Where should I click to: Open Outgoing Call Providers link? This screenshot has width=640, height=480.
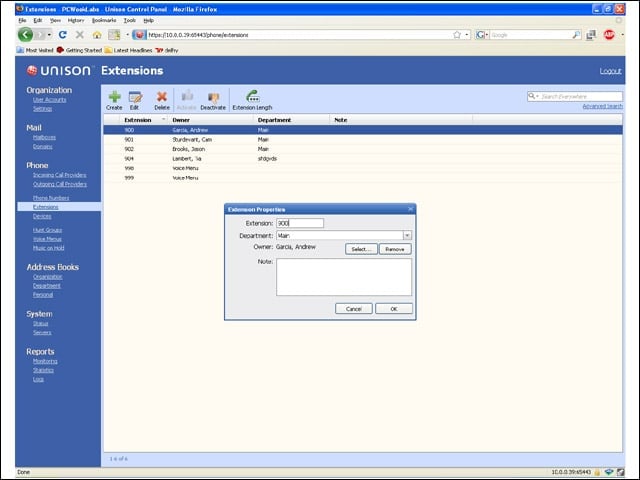coord(60,184)
